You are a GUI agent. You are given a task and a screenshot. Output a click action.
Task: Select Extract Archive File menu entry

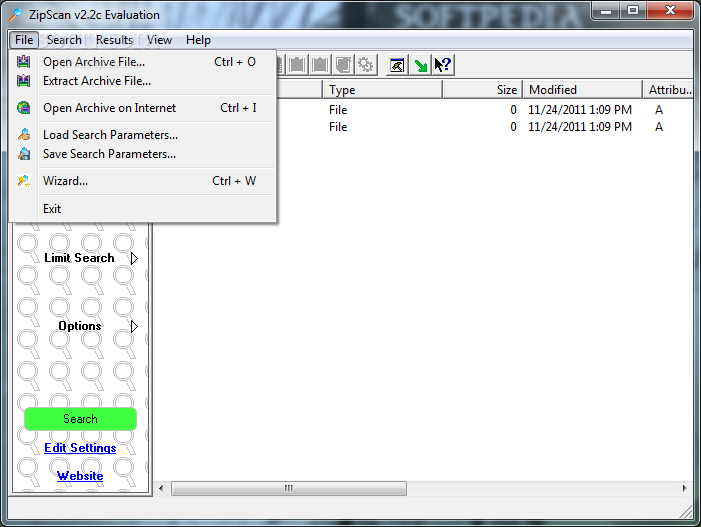coord(142,81)
